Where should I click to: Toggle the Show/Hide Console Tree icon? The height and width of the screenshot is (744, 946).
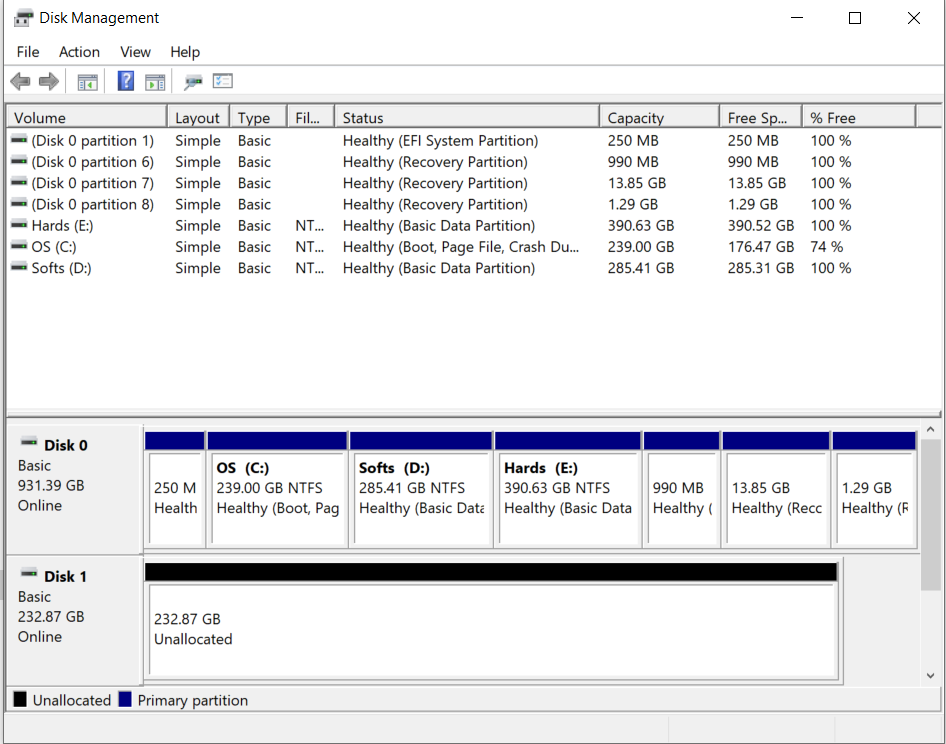[x=87, y=81]
